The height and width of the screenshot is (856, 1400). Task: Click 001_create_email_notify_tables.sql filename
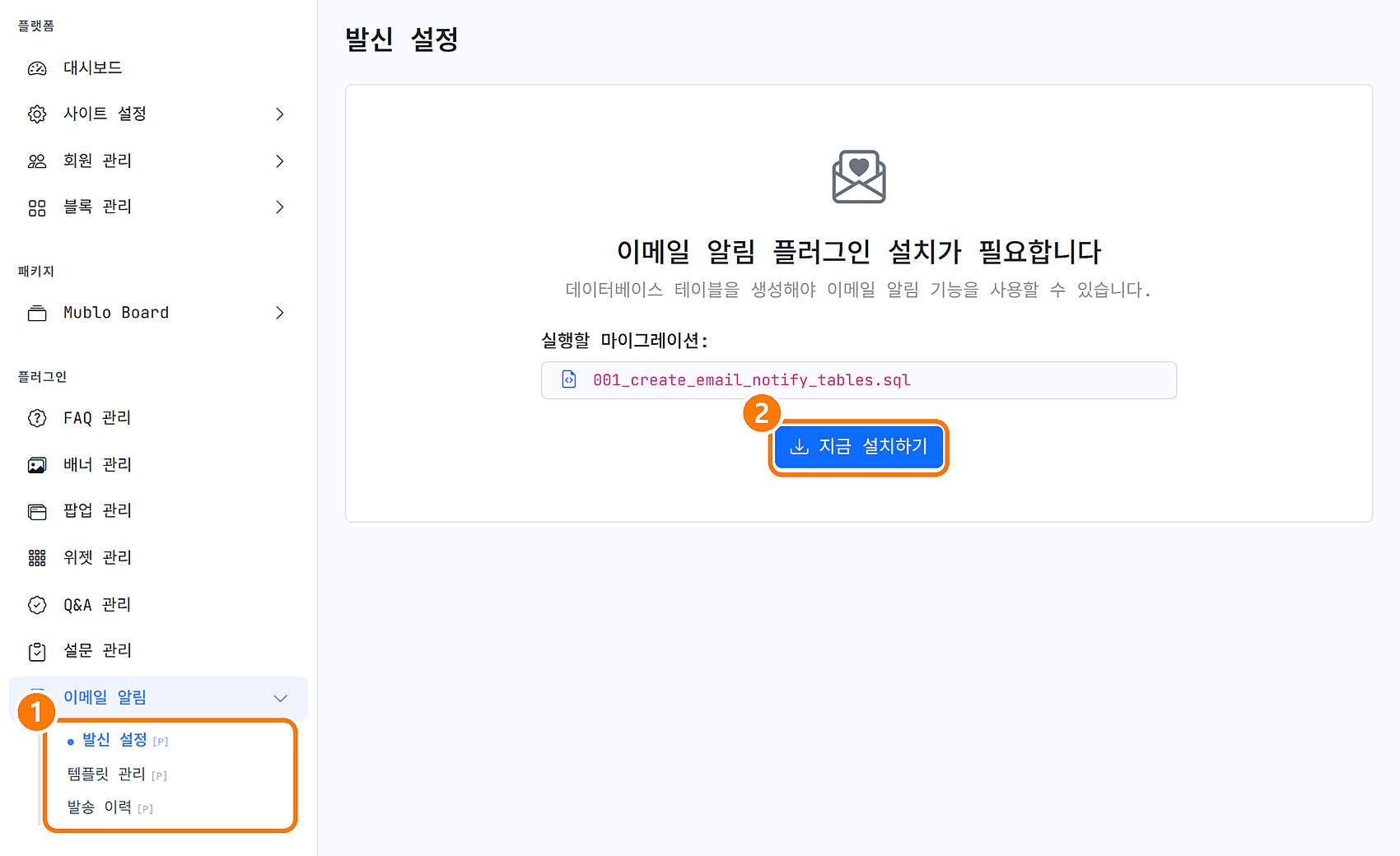(752, 379)
